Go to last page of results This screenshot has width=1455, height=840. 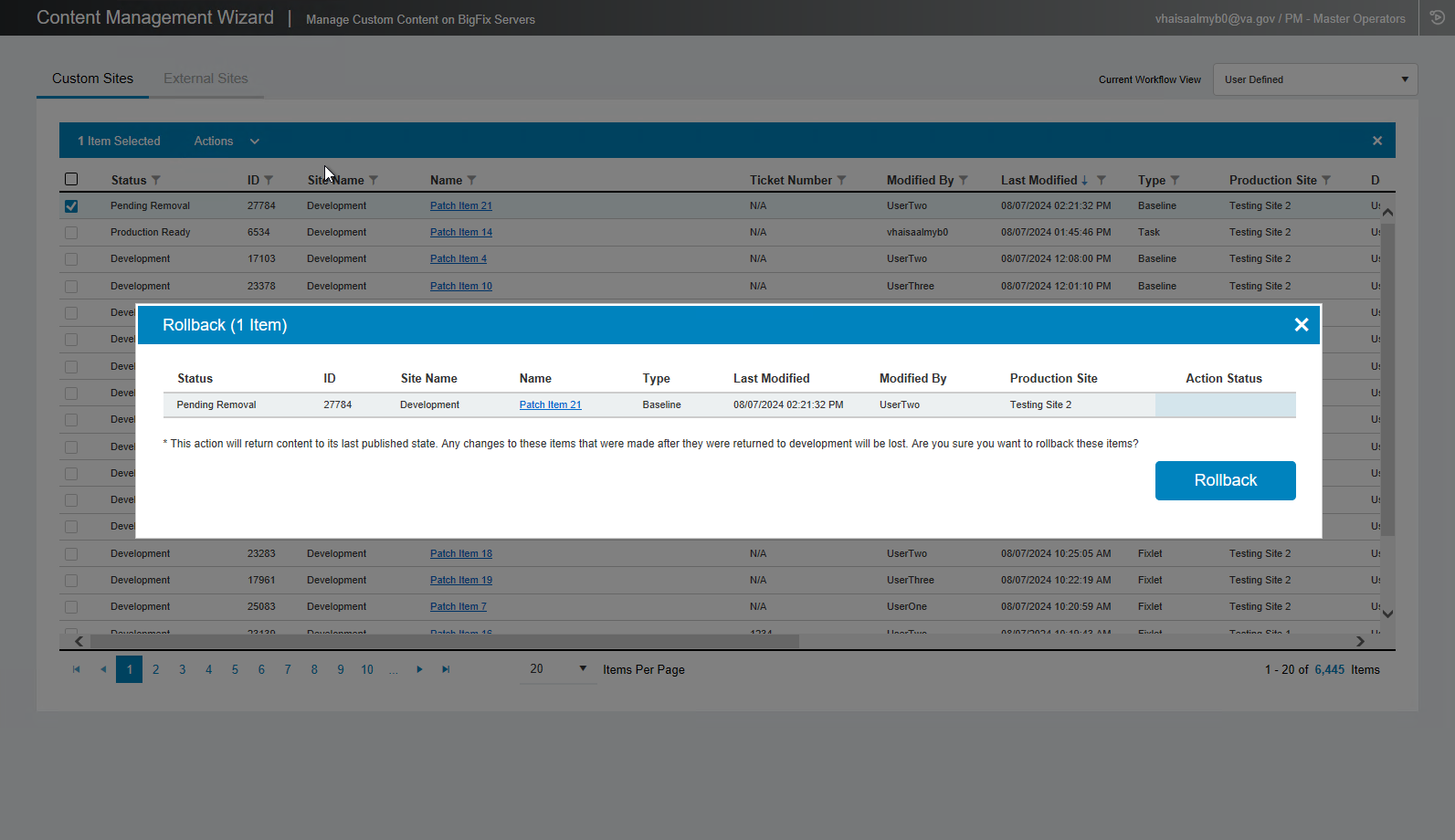[446, 669]
